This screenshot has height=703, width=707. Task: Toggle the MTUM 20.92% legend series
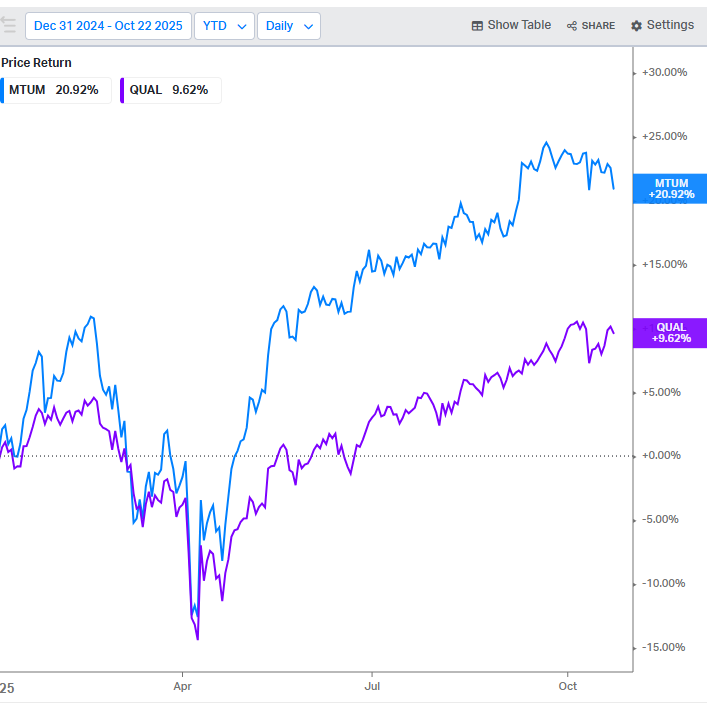click(x=55, y=90)
